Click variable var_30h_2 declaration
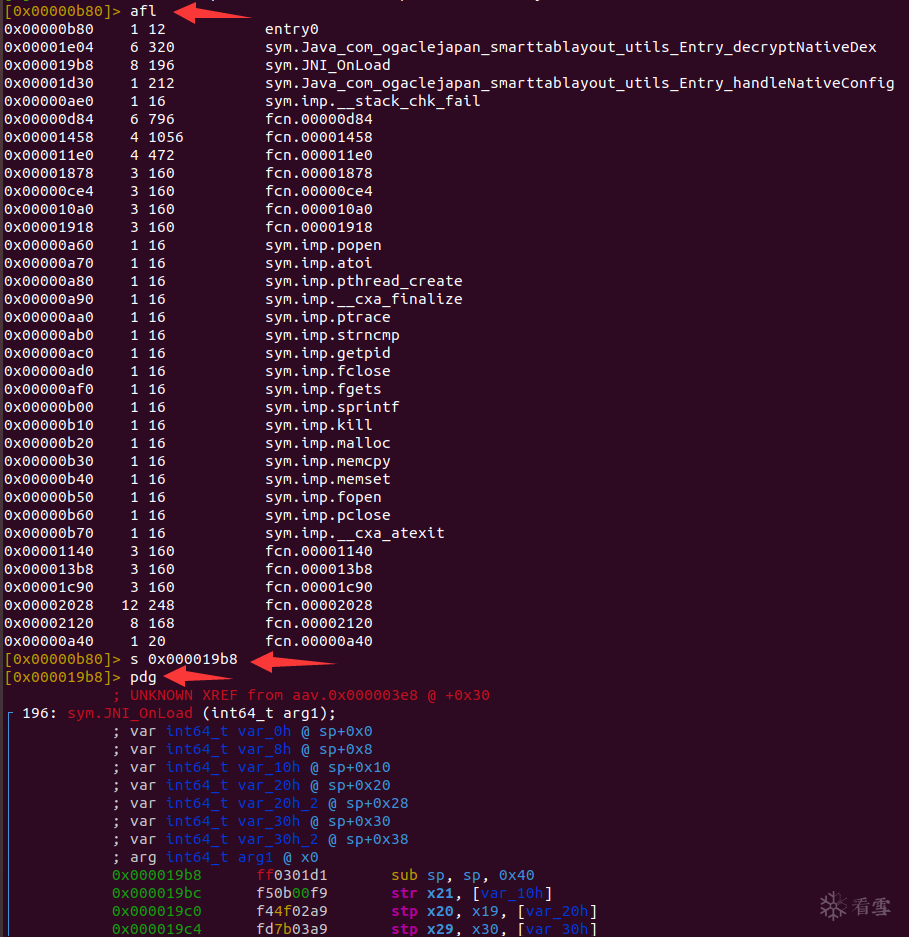This screenshot has width=909, height=937. [x=260, y=839]
